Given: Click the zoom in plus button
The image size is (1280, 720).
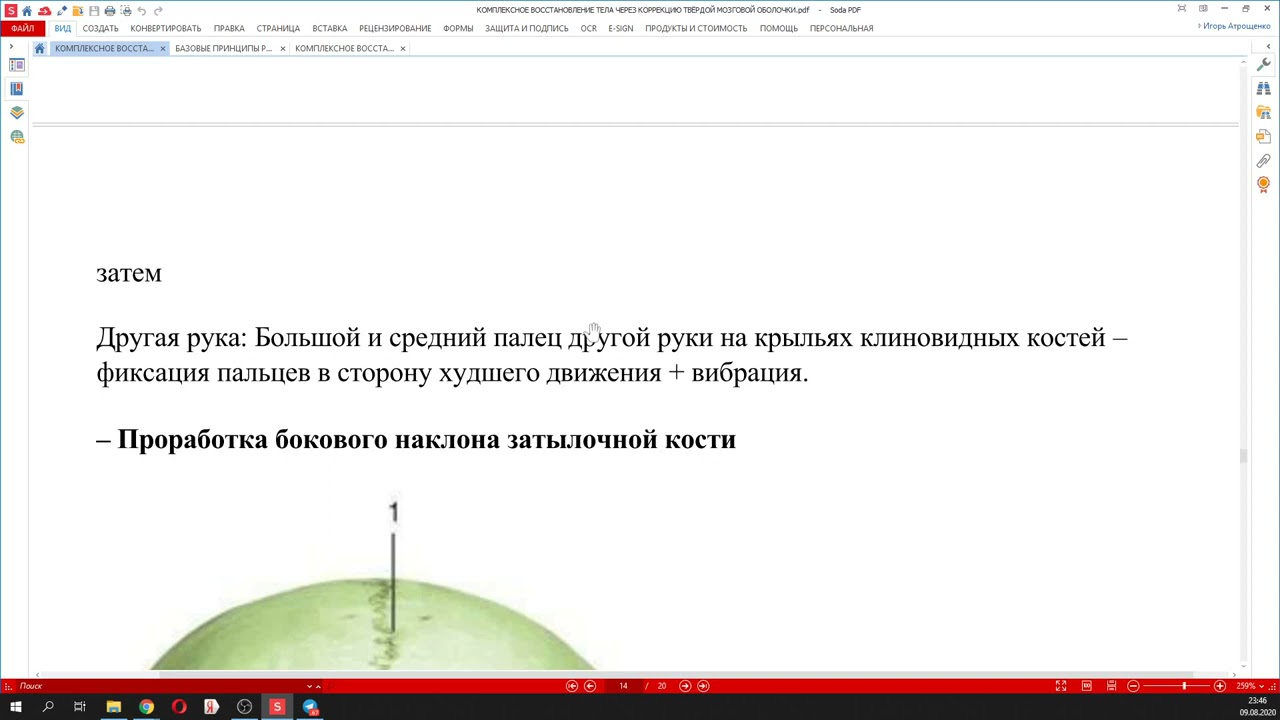Looking at the screenshot, I should [x=1220, y=686].
